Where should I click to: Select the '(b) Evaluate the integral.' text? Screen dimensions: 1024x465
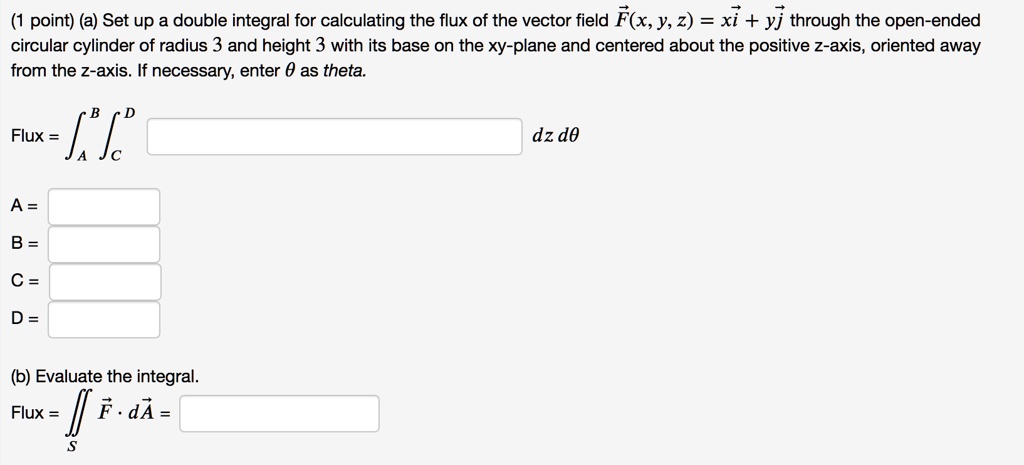click(x=105, y=377)
